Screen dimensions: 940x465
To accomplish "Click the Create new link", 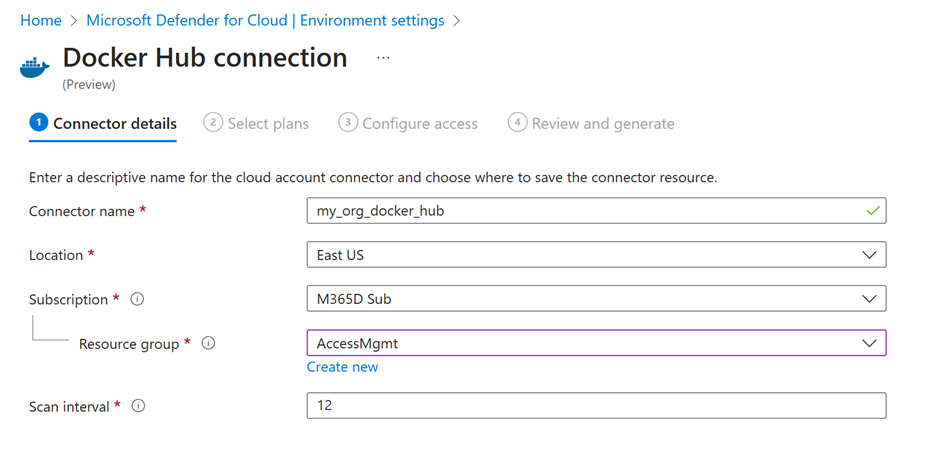I will click(342, 367).
